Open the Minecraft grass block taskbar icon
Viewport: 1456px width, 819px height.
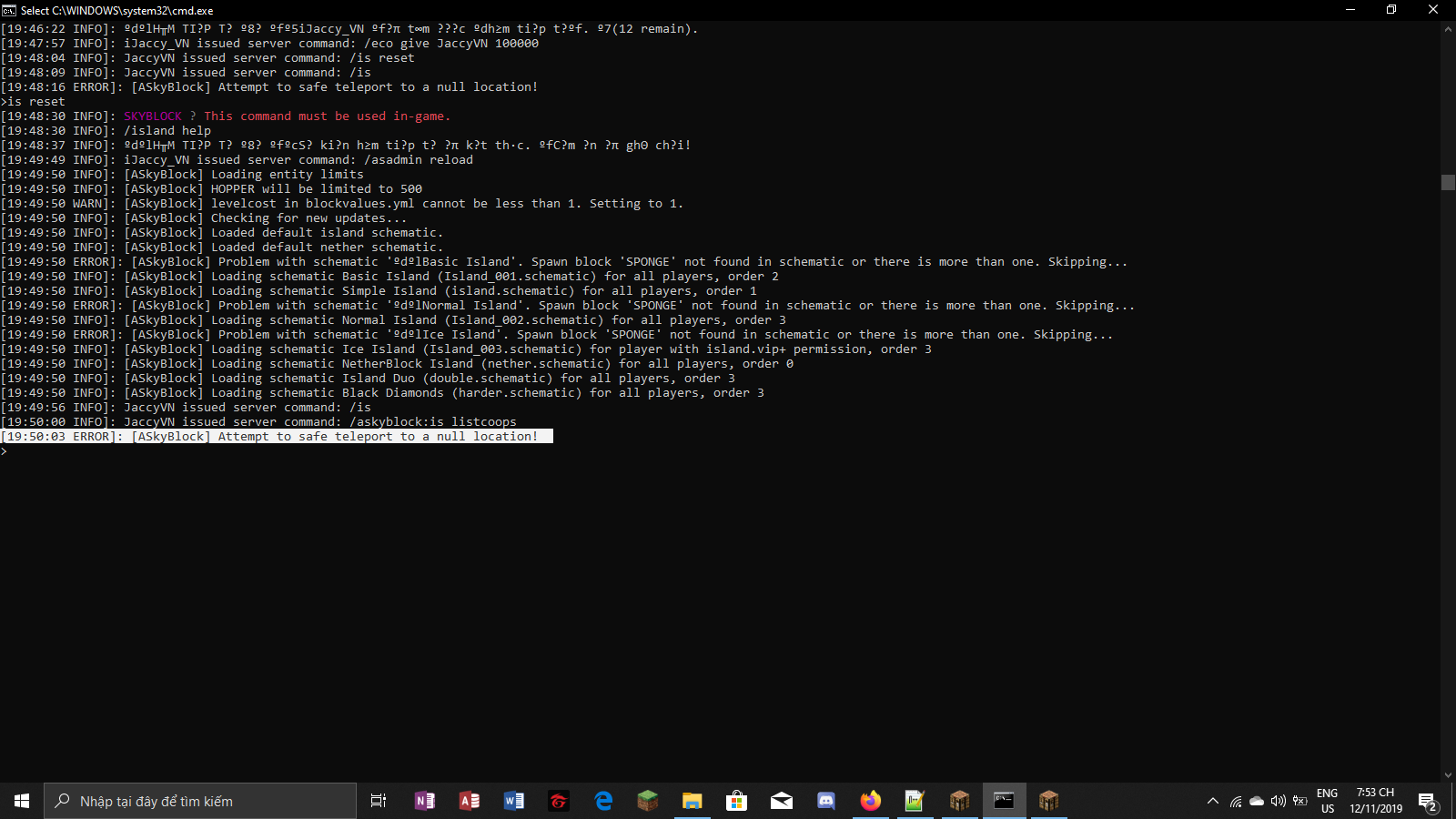(x=647, y=801)
